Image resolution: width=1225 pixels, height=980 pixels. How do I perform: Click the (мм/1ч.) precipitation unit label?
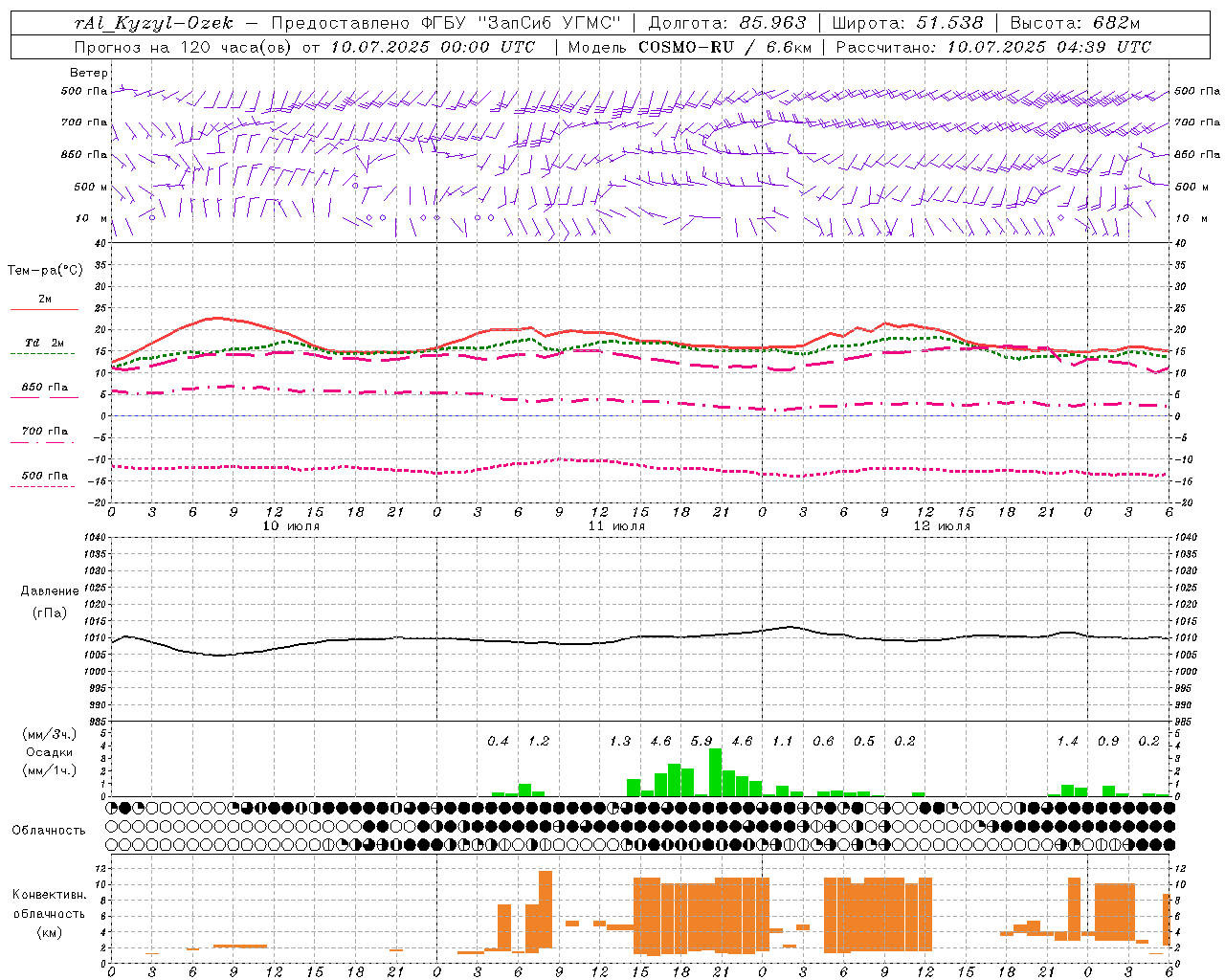tap(50, 770)
